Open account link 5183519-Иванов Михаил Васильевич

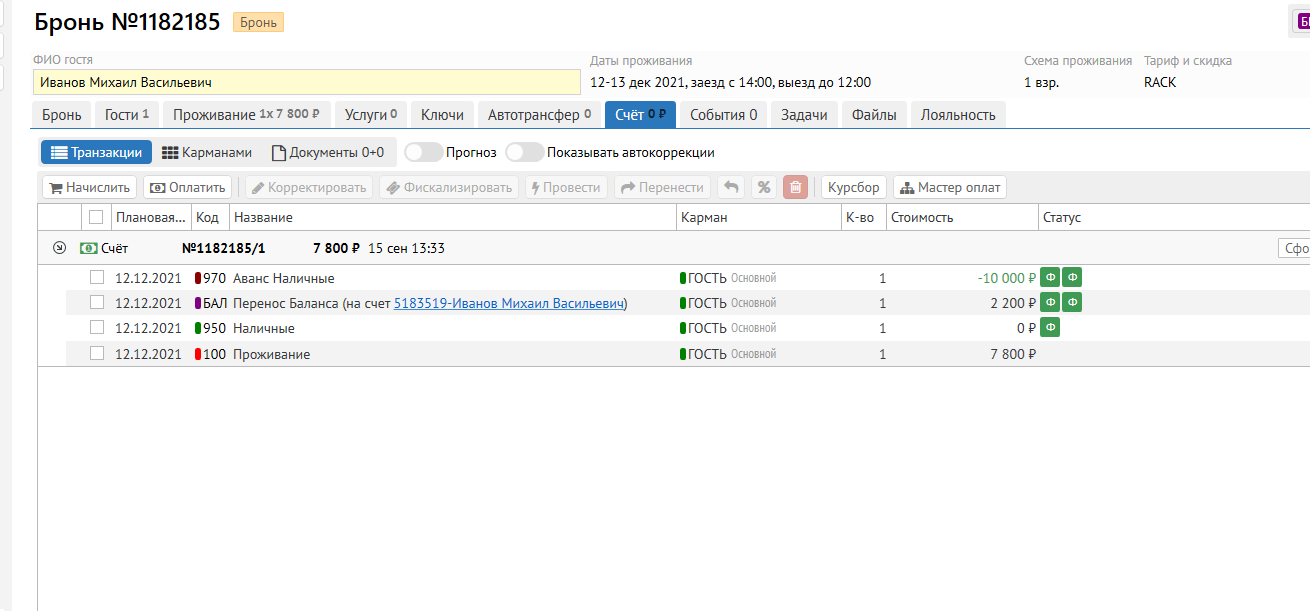(x=509, y=303)
